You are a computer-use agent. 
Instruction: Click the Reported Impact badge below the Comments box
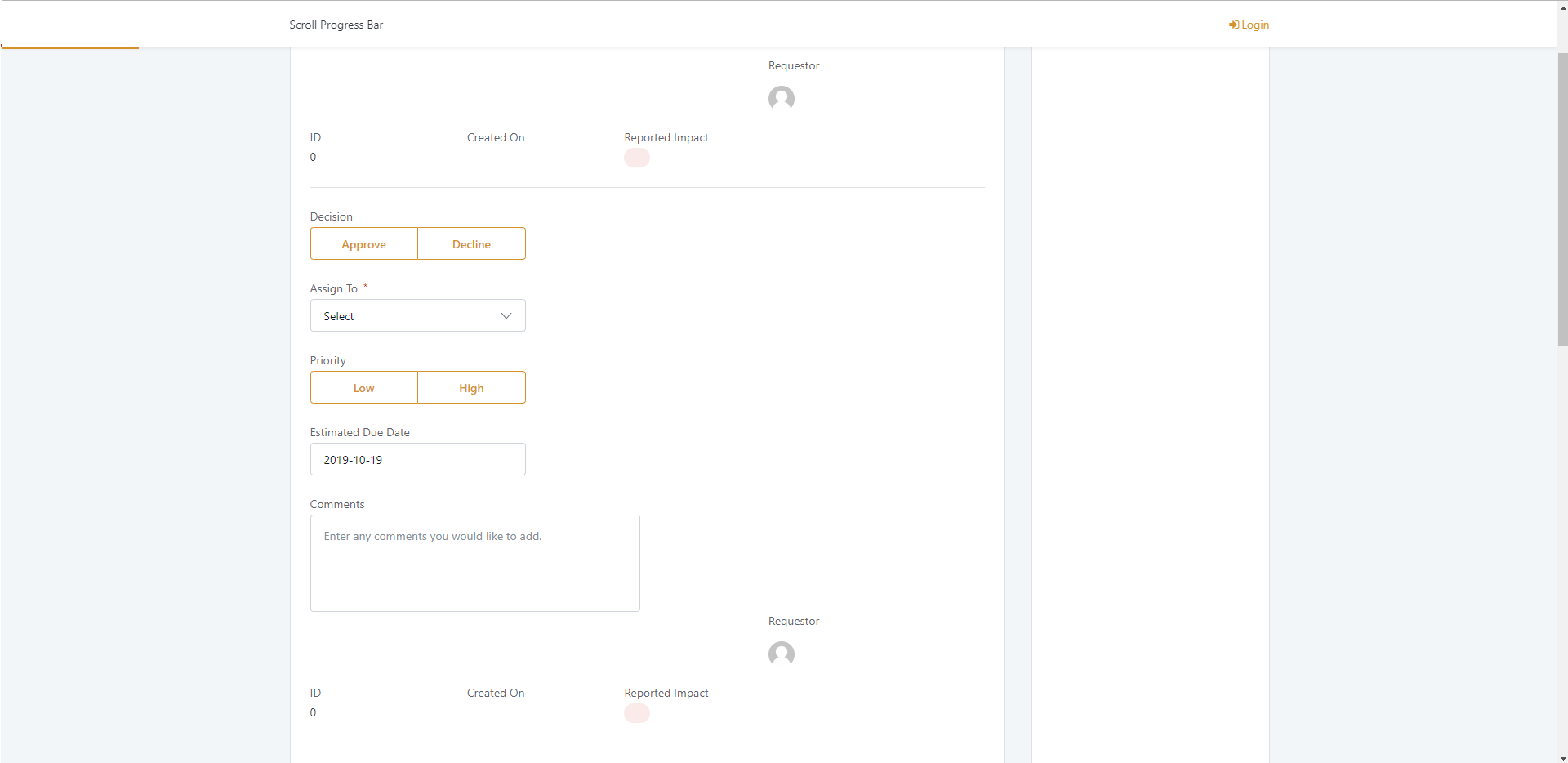point(637,713)
